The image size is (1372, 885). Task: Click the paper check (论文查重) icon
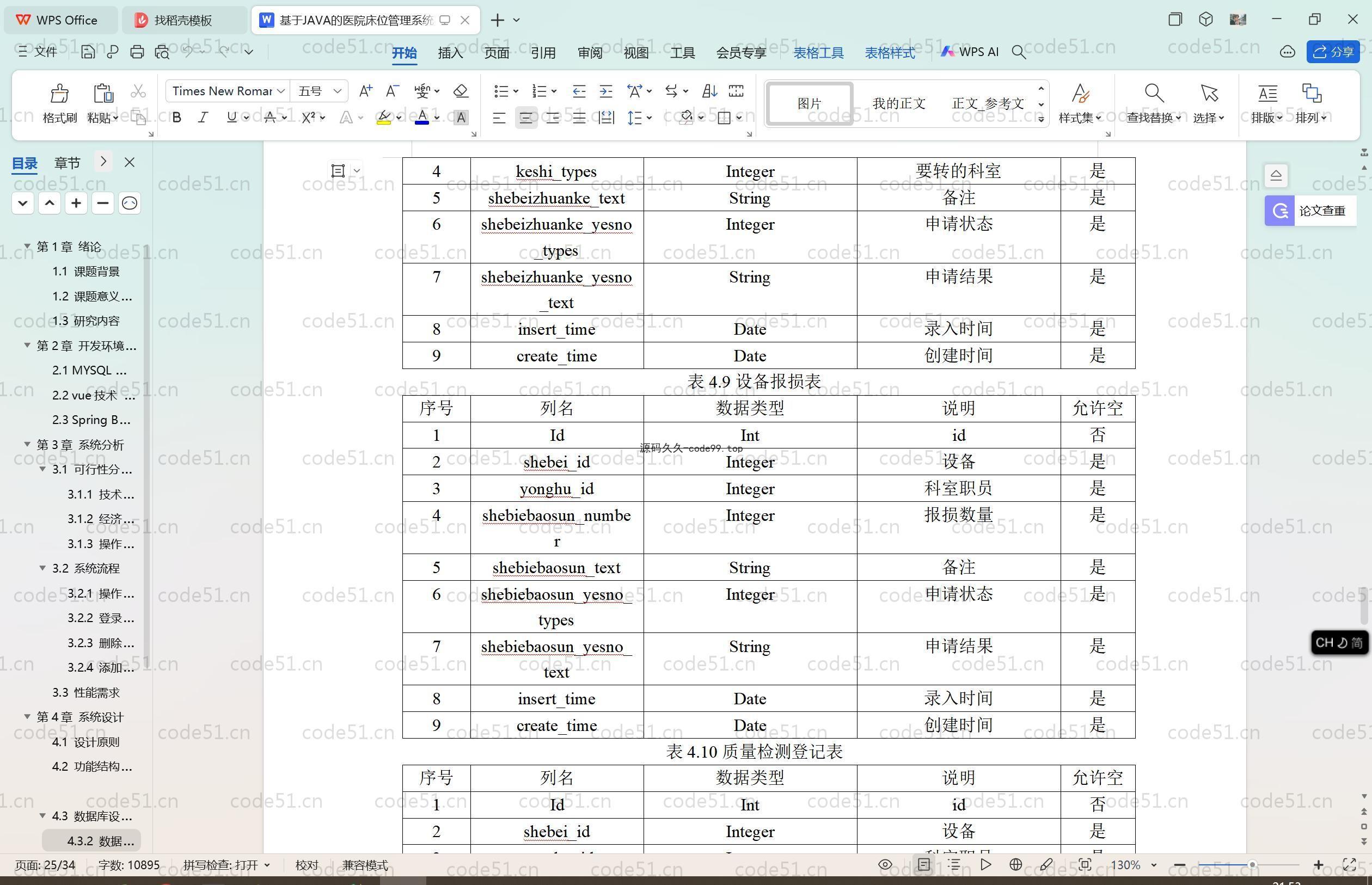1279,211
